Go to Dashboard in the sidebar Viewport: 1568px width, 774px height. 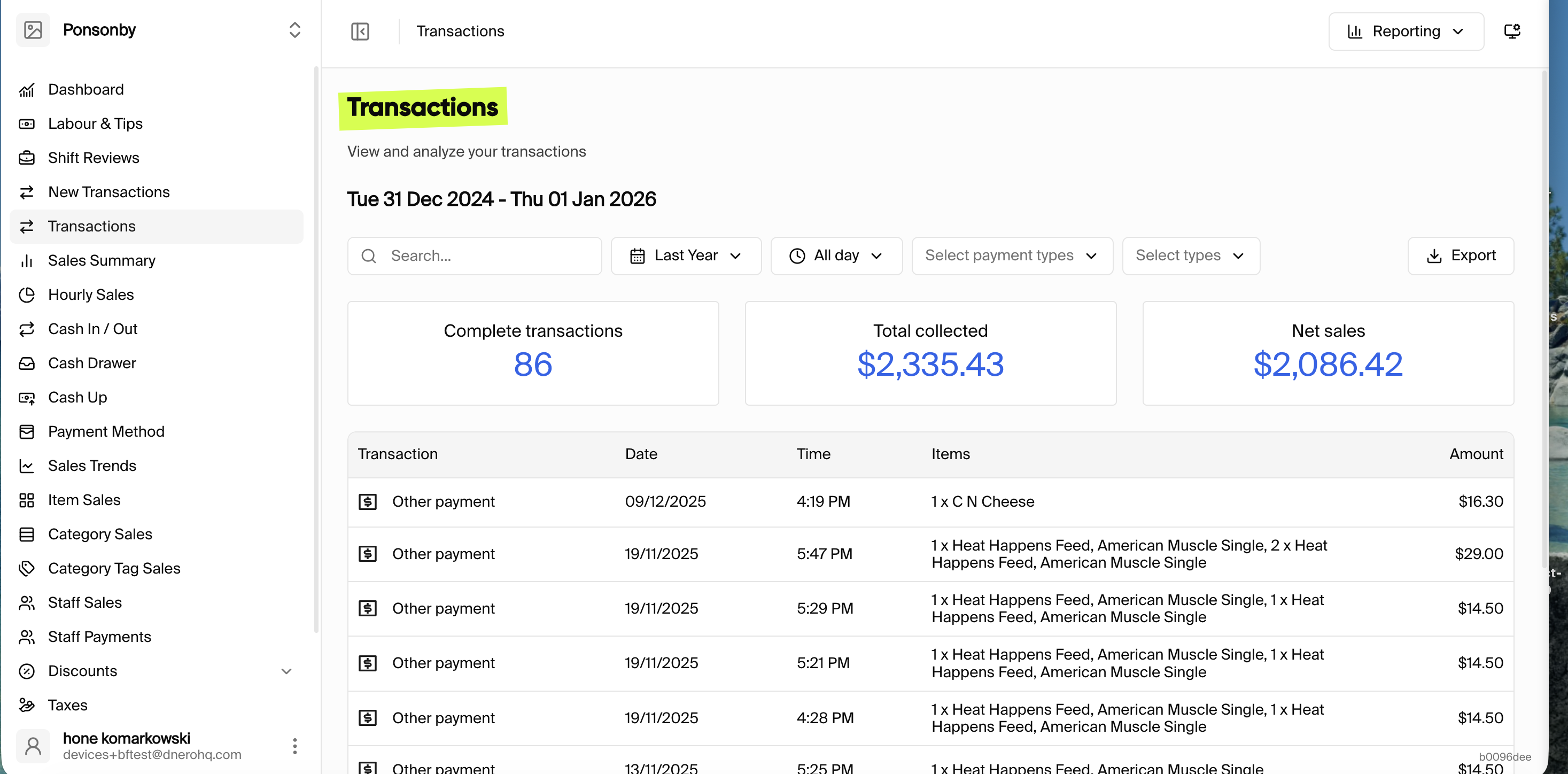tap(157, 90)
